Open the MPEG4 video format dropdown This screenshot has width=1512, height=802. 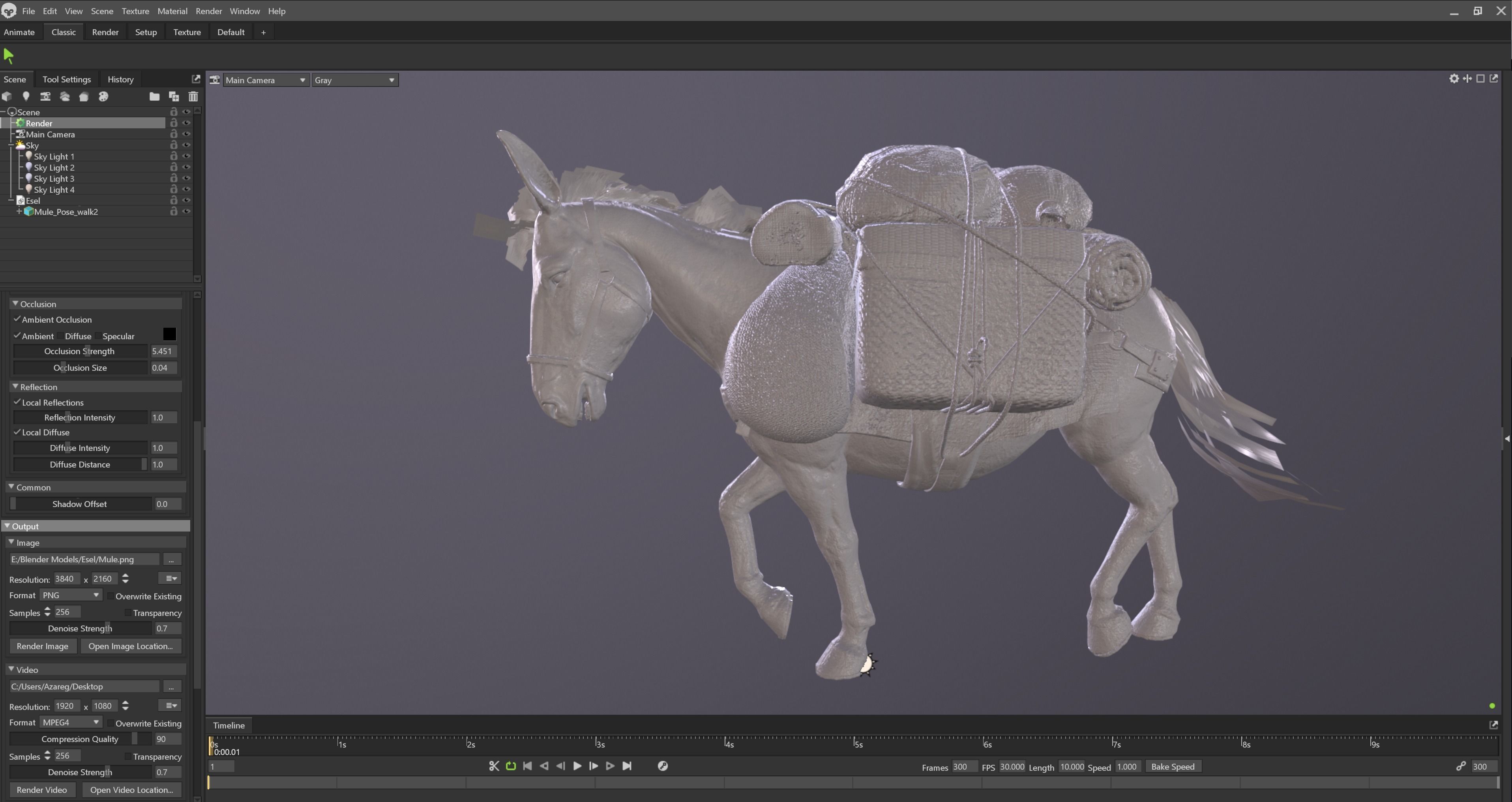coord(71,723)
